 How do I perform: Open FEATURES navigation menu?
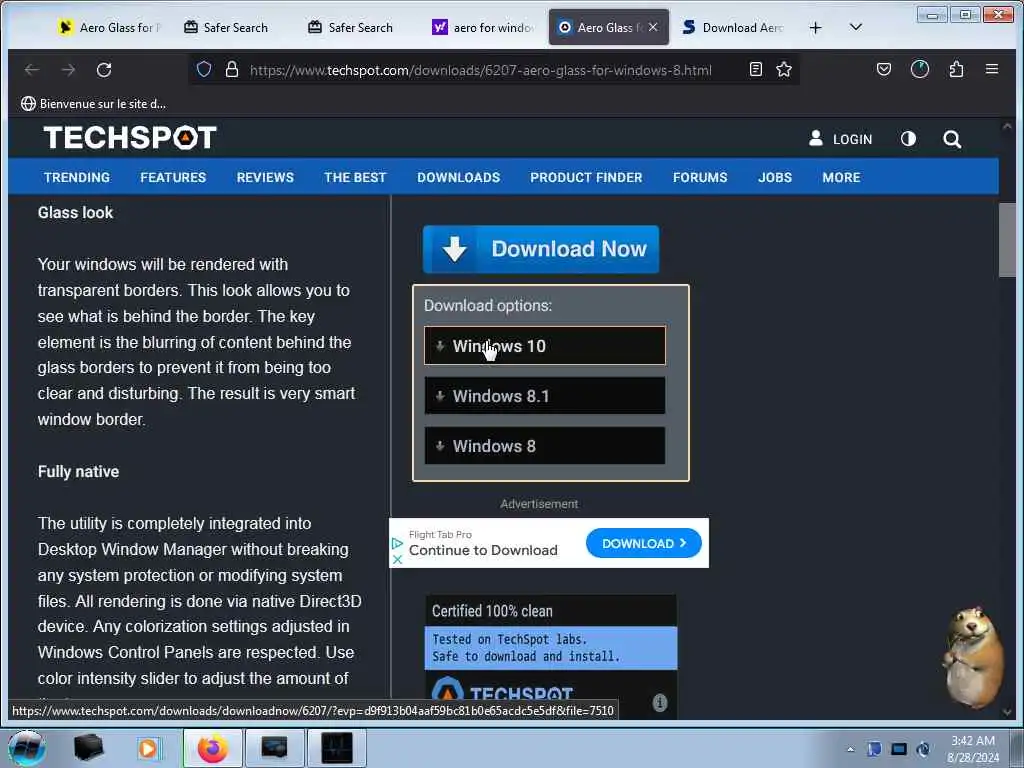(173, 177)
